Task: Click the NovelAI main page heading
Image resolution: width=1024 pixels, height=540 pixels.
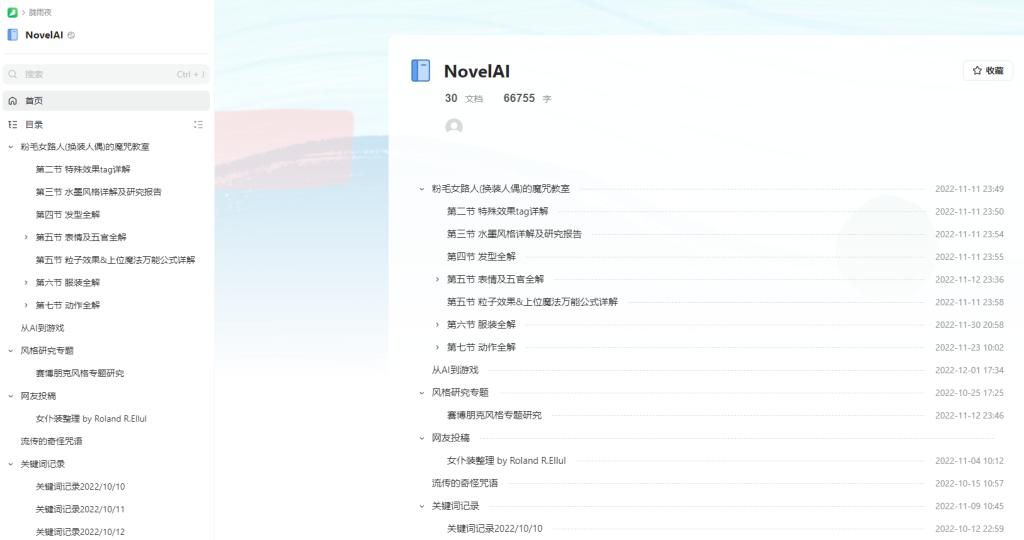Action: coord(477,71)
